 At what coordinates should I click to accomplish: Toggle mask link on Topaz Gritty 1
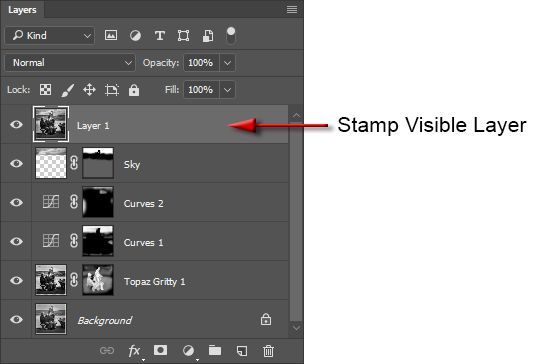click(74, 280)
